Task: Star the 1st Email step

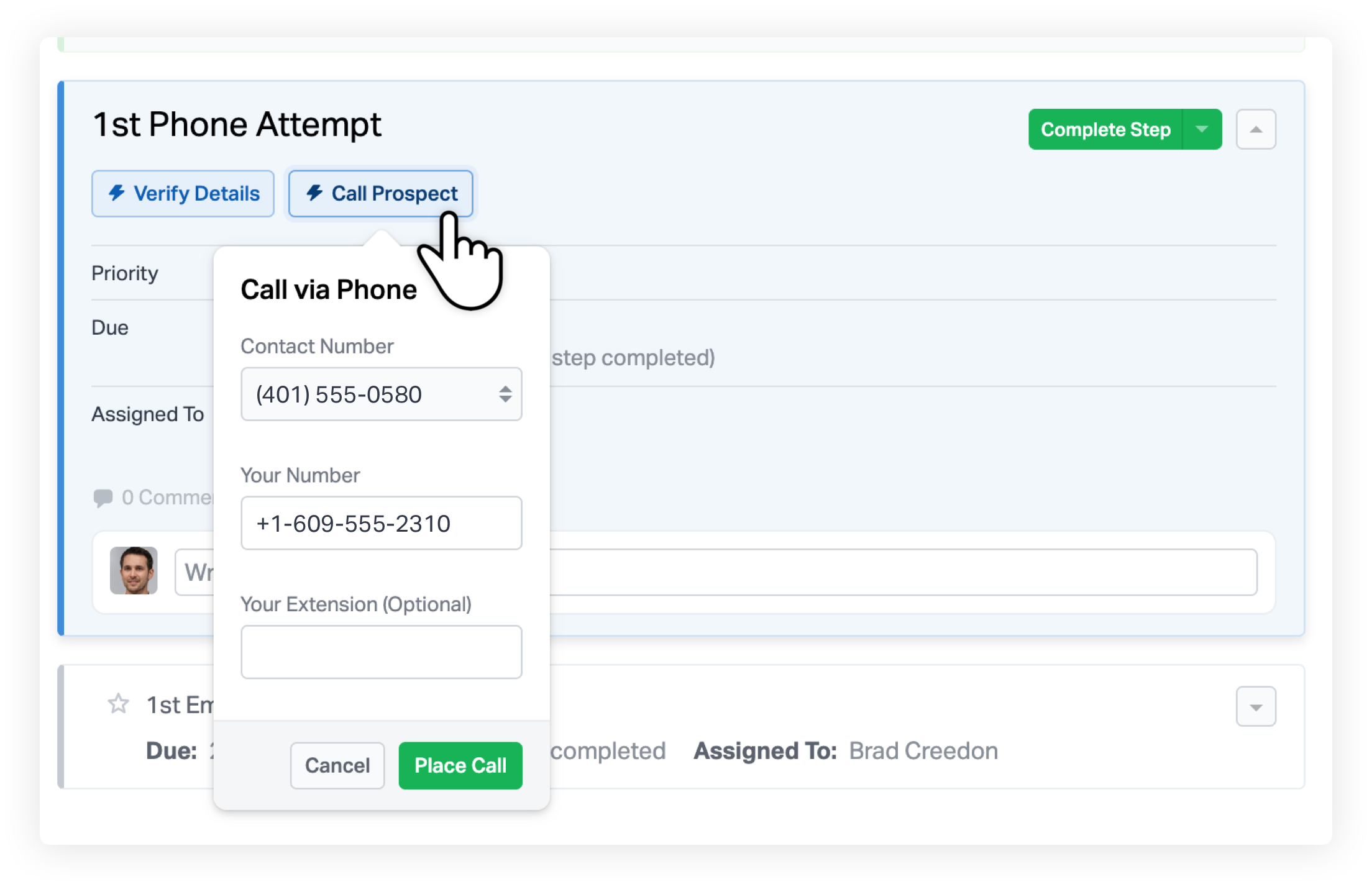Action: (x=118, y=704)
